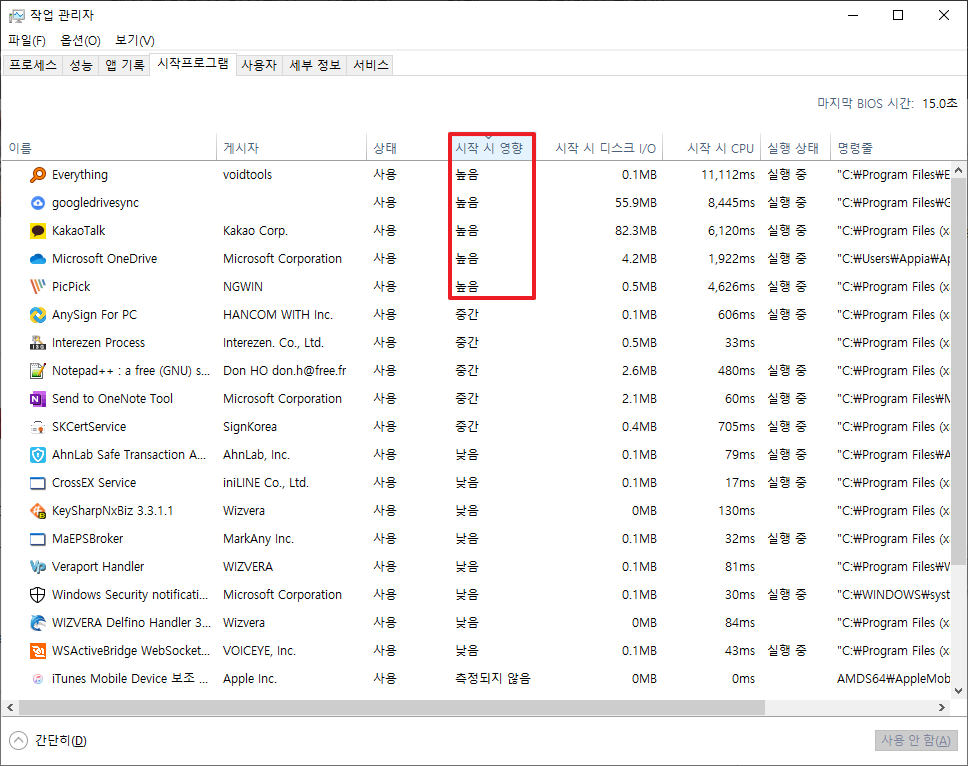Switch to the 서비스 tab
This screenshot has width=968, height=766.
(370, 65)
